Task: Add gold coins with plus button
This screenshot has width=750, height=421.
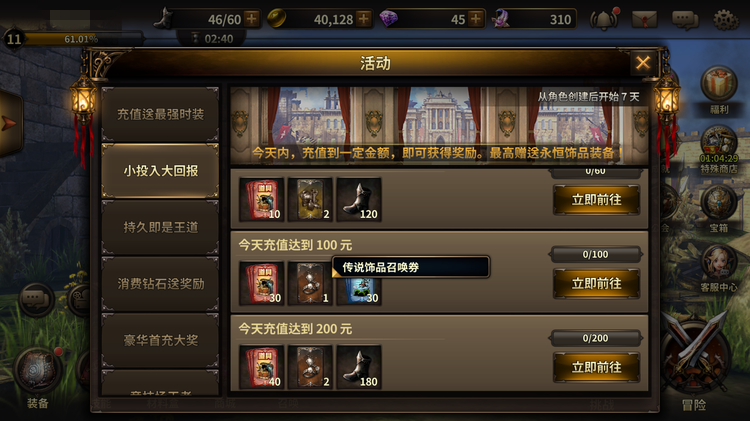Action: pos(364,19)
